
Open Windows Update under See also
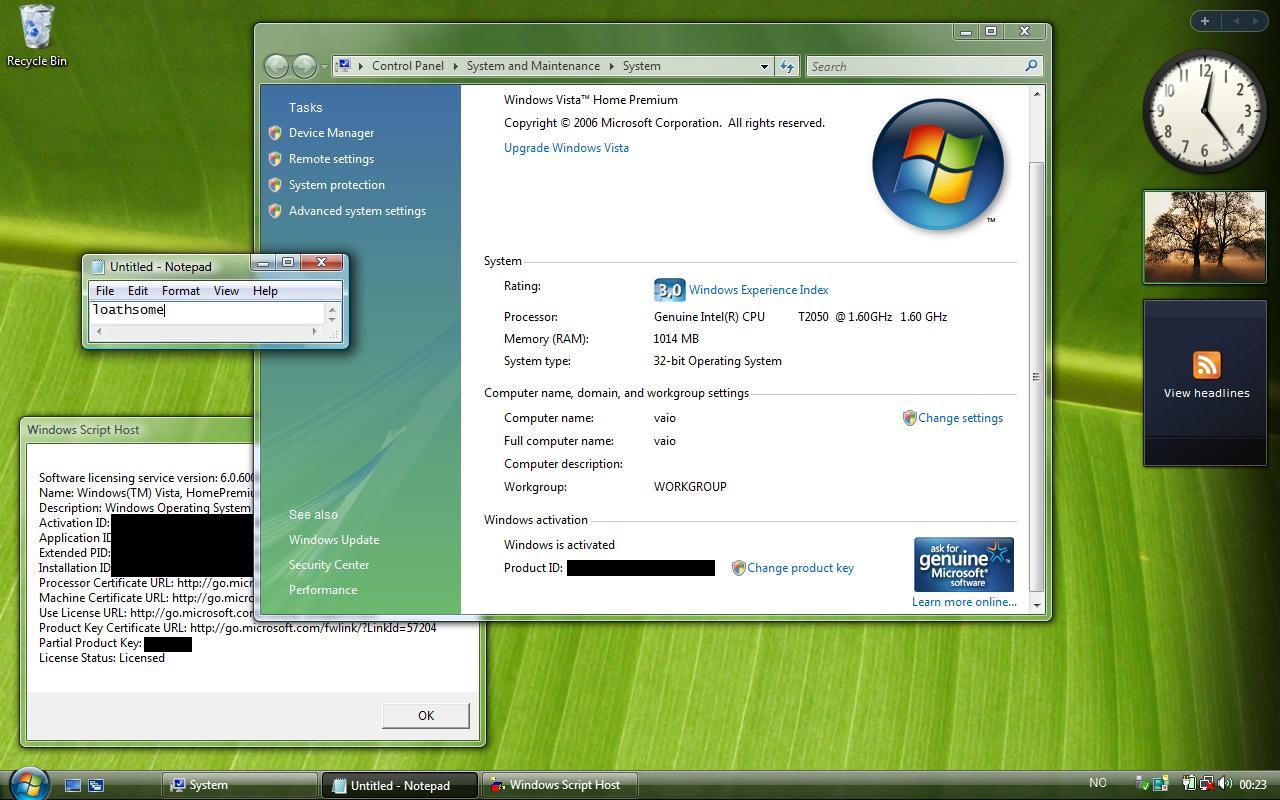click(334, 540)
